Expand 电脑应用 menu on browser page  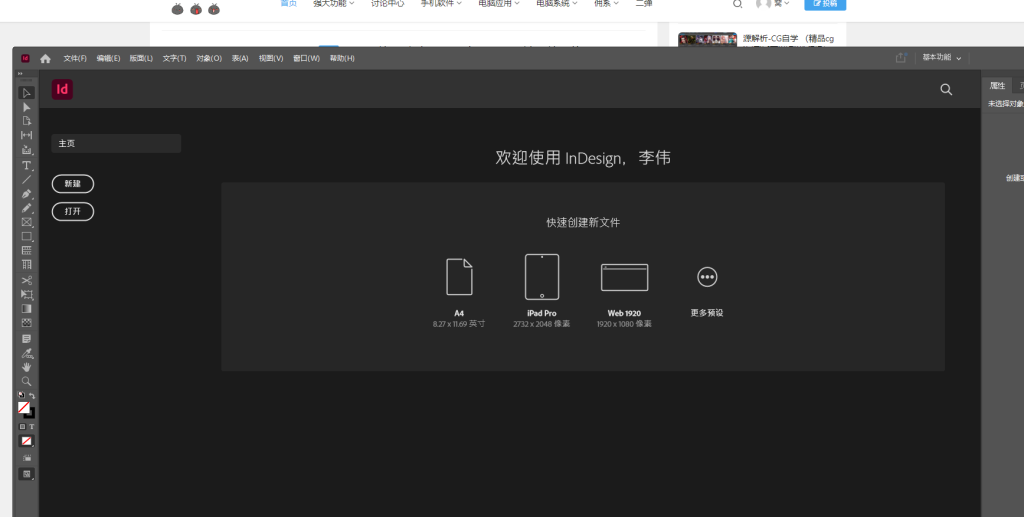[x=499, y=3]
